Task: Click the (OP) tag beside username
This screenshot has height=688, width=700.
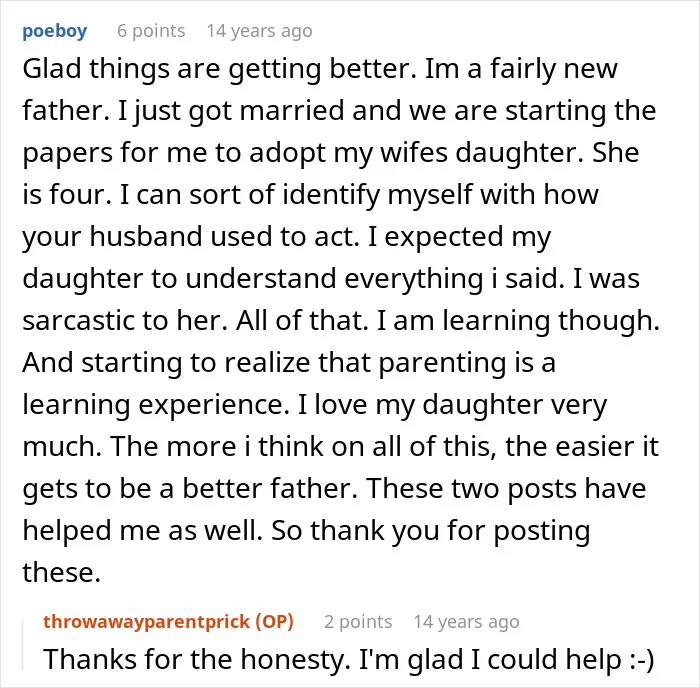Action: (275, 621)
